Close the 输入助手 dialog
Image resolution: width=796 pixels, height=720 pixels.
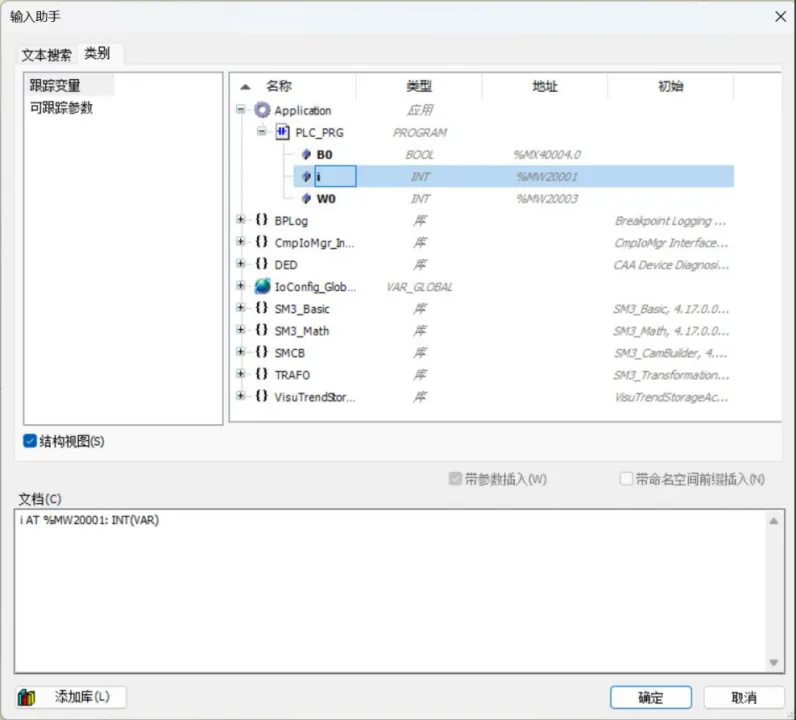pos(780,17)
